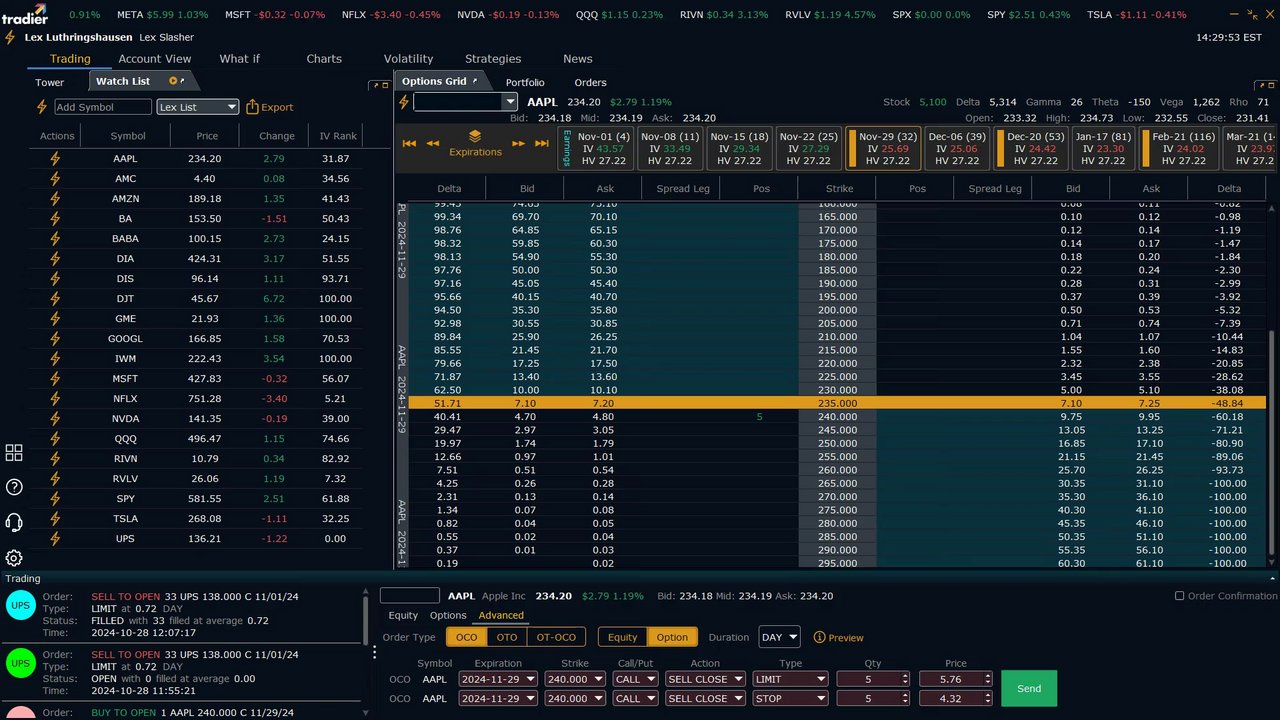Click the Expirations stack icon
Image resolution: width=1280 pixels, height=720 pixels.
pos(475,136)
